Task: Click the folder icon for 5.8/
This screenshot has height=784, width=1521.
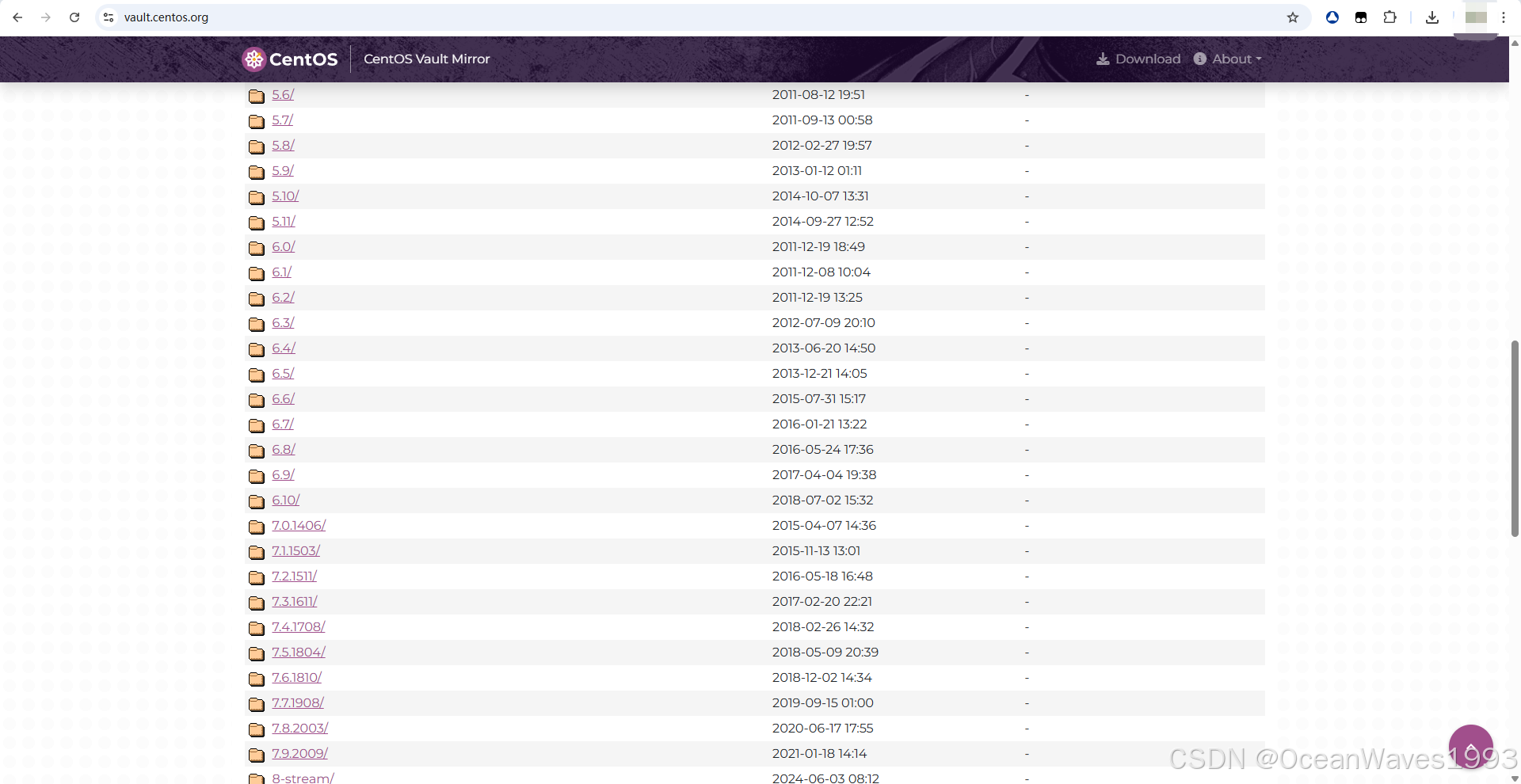Action: coord(257,147)
